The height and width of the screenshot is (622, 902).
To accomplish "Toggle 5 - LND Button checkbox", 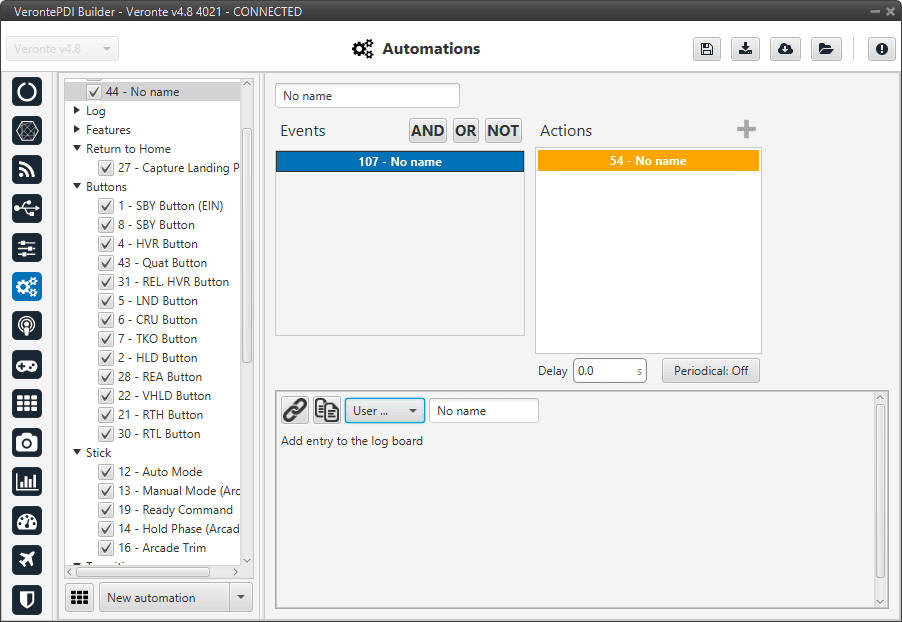I will (106, 301).
